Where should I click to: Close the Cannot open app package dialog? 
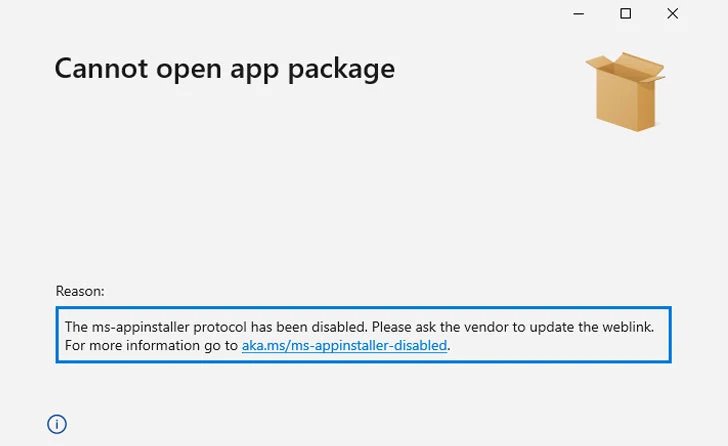(x=672, y=13)
